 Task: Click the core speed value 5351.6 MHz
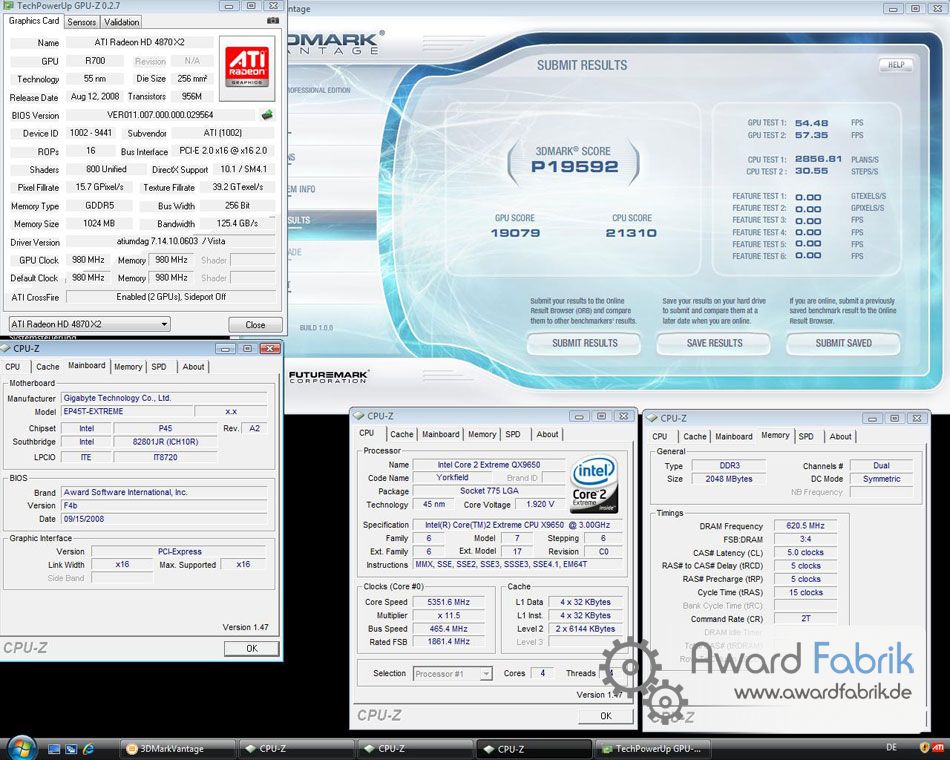pyautogui.click(x=448, y=602)
